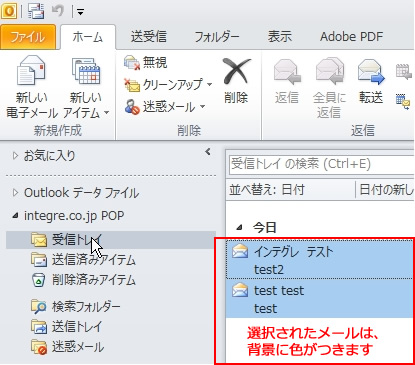Click the integre.co.jp POP account label
This screenshot has height=365, width=415.
(x=74, y=216)
